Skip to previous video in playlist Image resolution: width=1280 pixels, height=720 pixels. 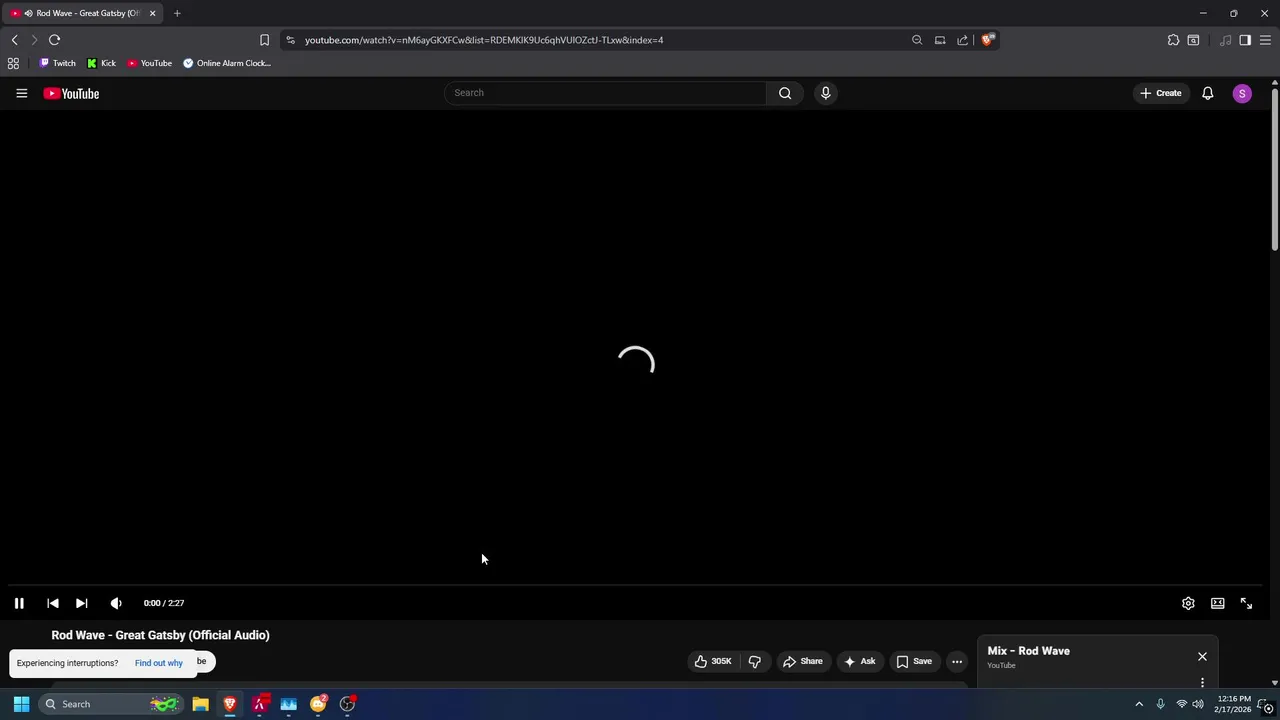53,603
